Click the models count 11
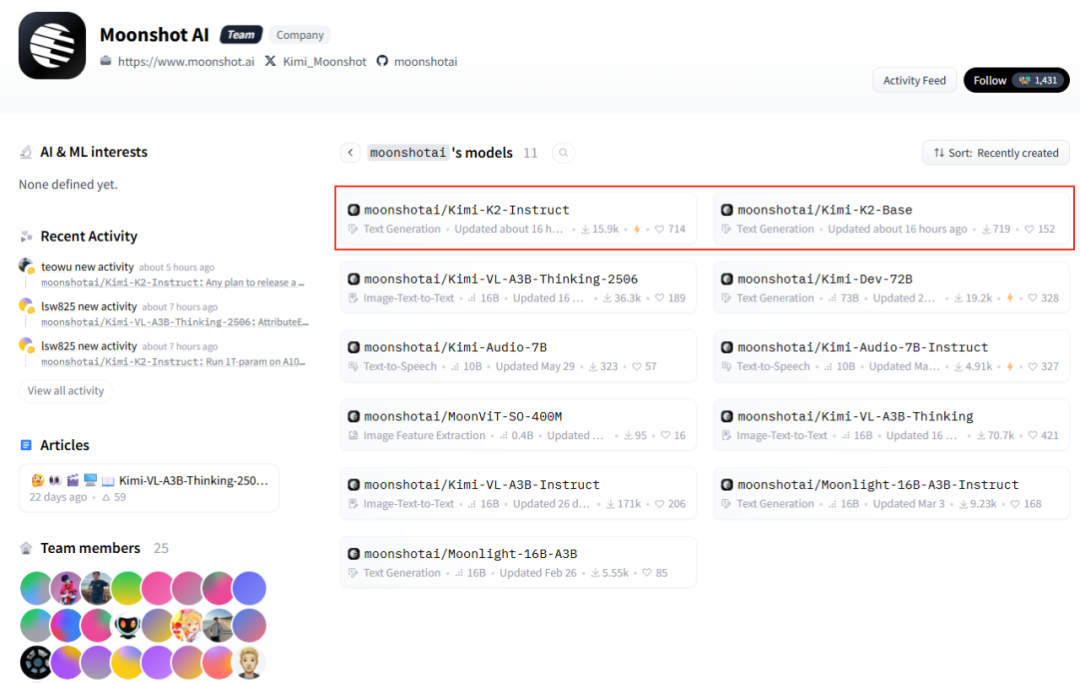Viewport: 1080px width, 683px height. (530, 153)
